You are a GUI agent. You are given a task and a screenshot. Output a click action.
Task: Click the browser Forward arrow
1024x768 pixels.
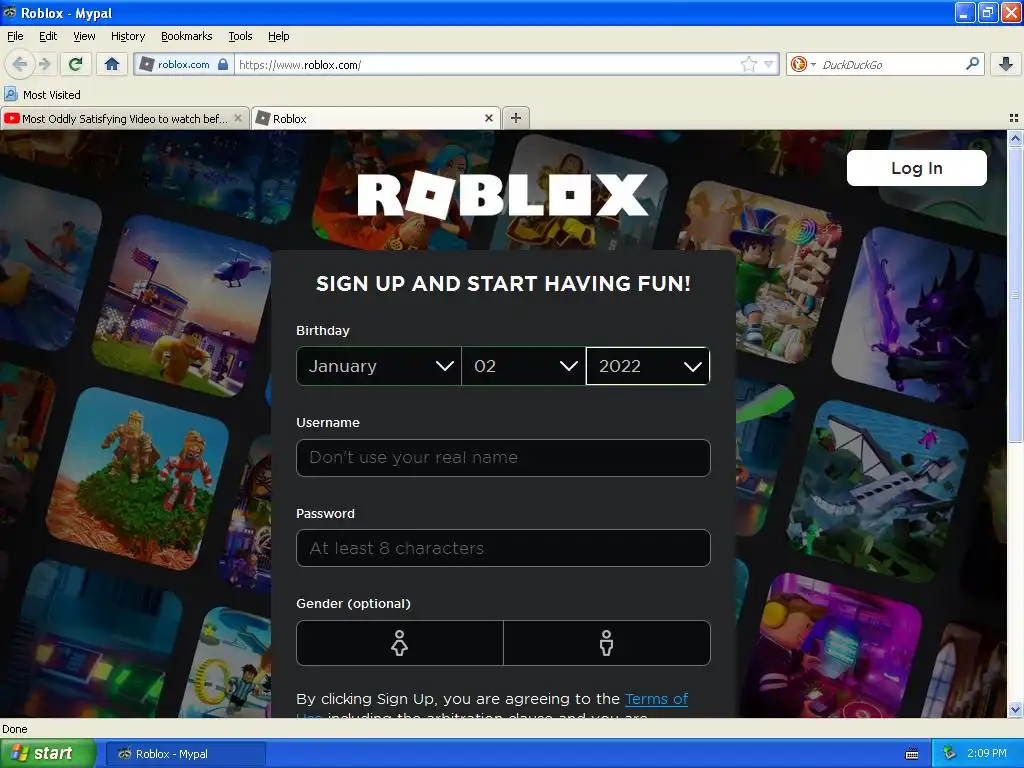(44, 64)
